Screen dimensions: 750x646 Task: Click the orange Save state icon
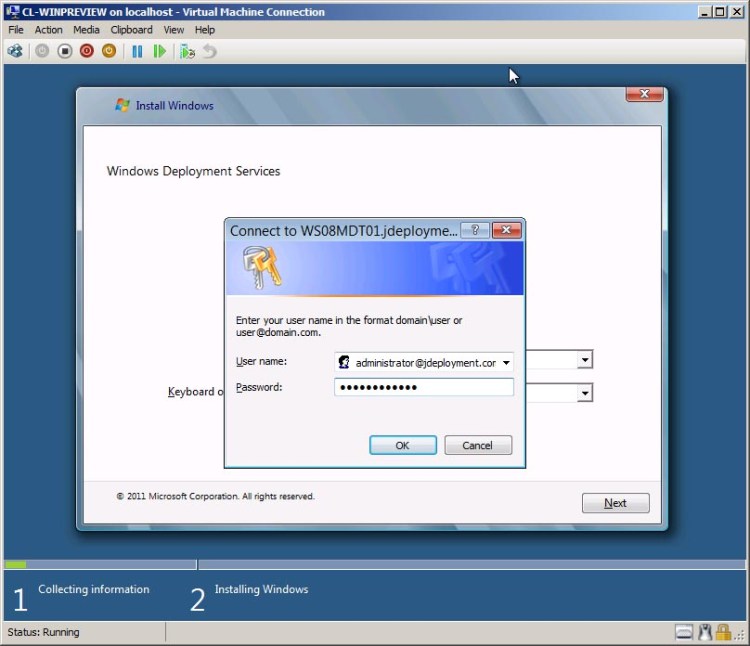pos(108,51)
